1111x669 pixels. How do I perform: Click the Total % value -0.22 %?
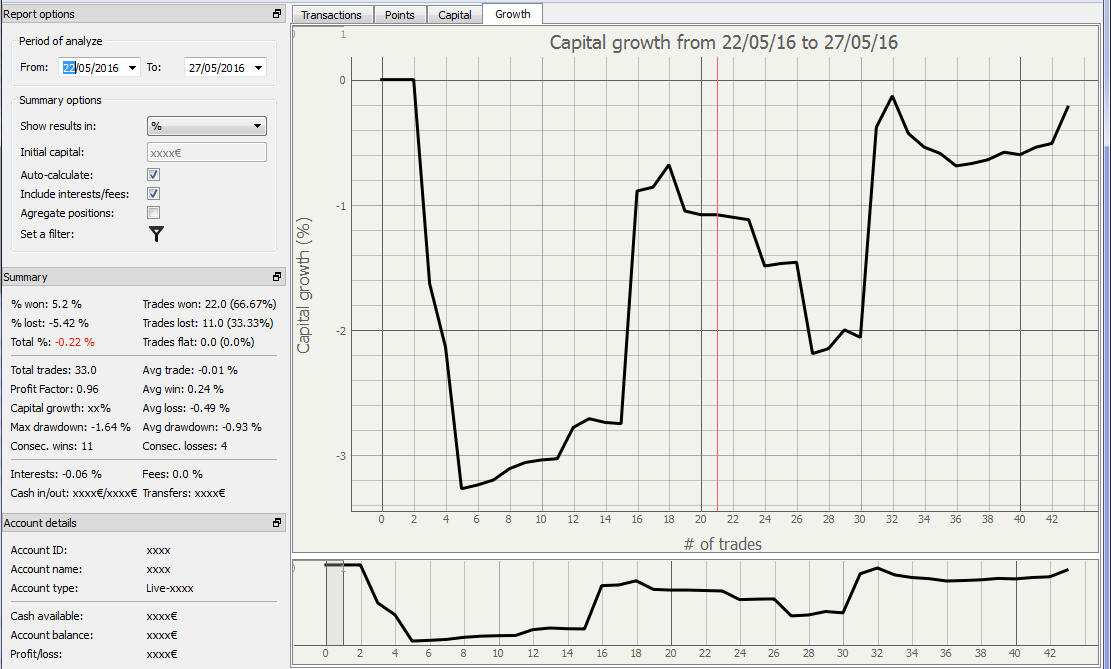coord(74,342)
